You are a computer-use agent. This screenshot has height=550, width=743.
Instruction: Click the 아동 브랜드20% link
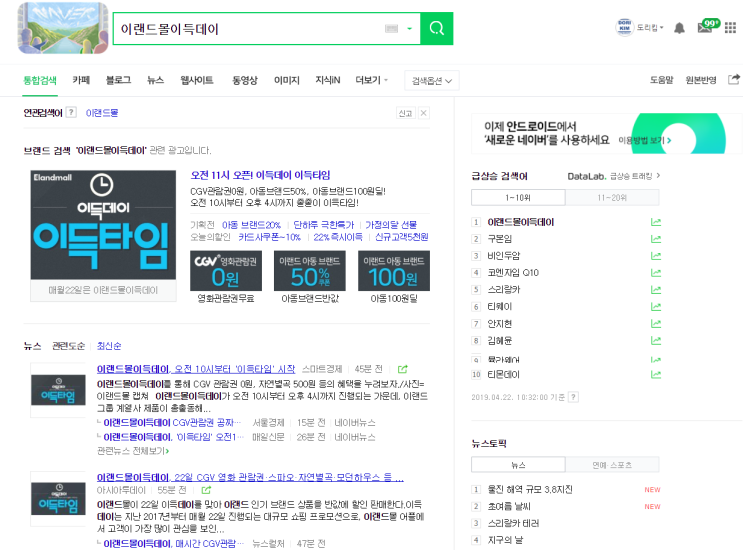251,225
